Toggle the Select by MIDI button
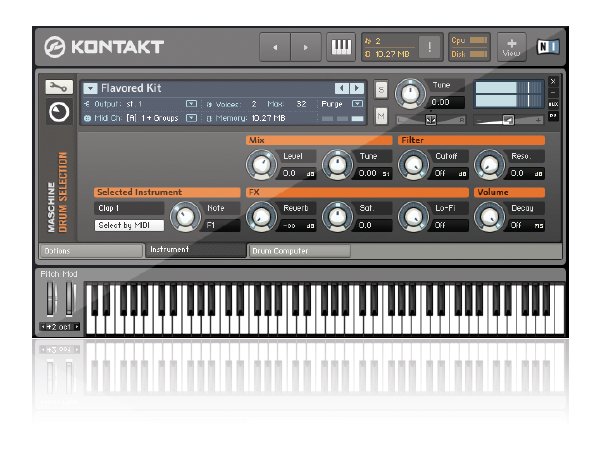Image resolution: width=600 pixels, height=470 pixels. [x=129, y=225]
